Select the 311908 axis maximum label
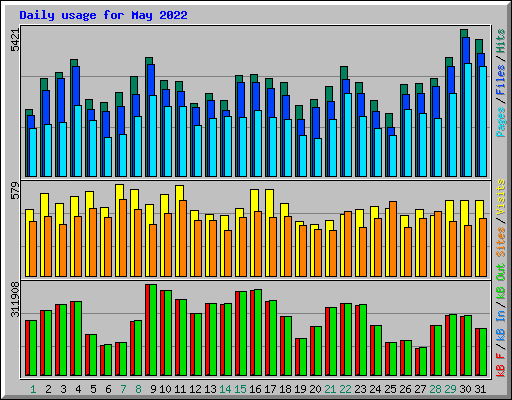The height and width of the screenshot is (400, 512). pos(15,300)
